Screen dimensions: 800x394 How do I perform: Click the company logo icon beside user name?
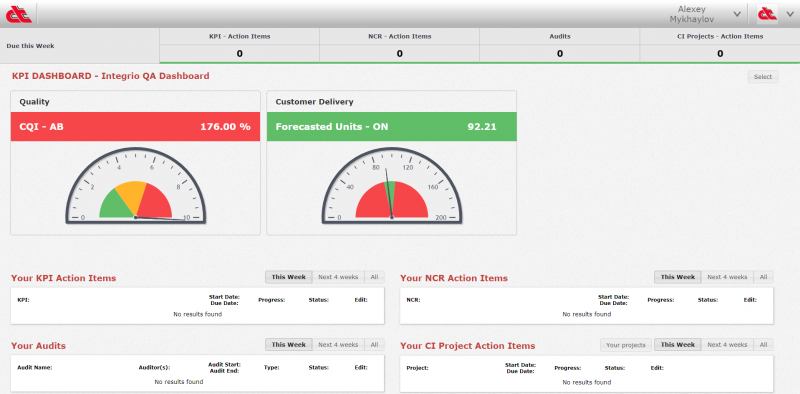(x=767, y=14)
